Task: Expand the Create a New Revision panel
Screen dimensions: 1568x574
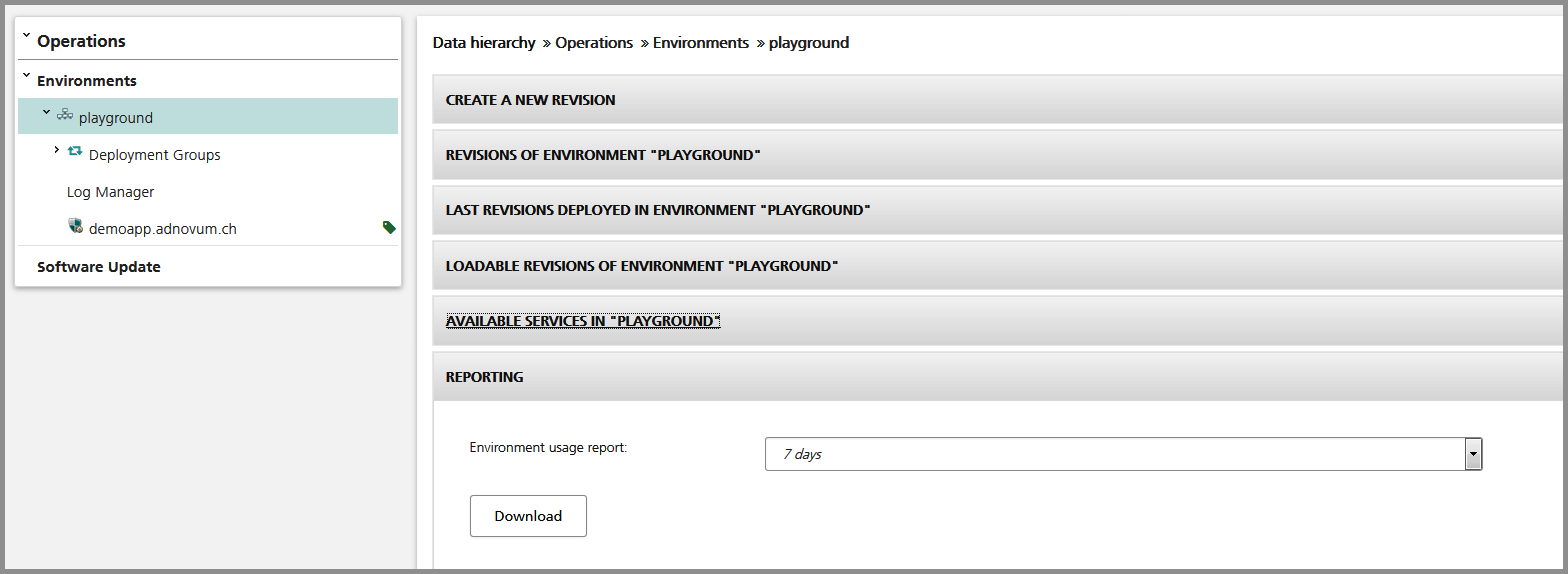Action: coord(1000,100)
